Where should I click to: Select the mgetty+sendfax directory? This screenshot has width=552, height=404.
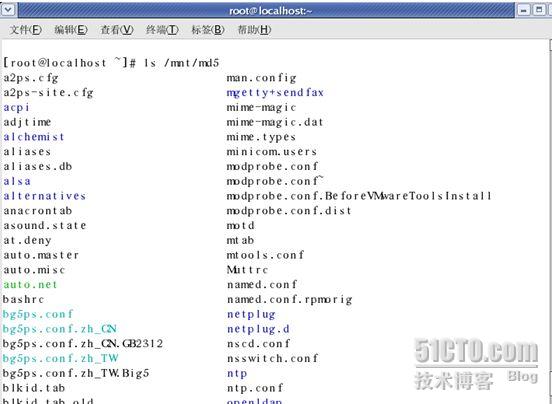click(275, 93)
